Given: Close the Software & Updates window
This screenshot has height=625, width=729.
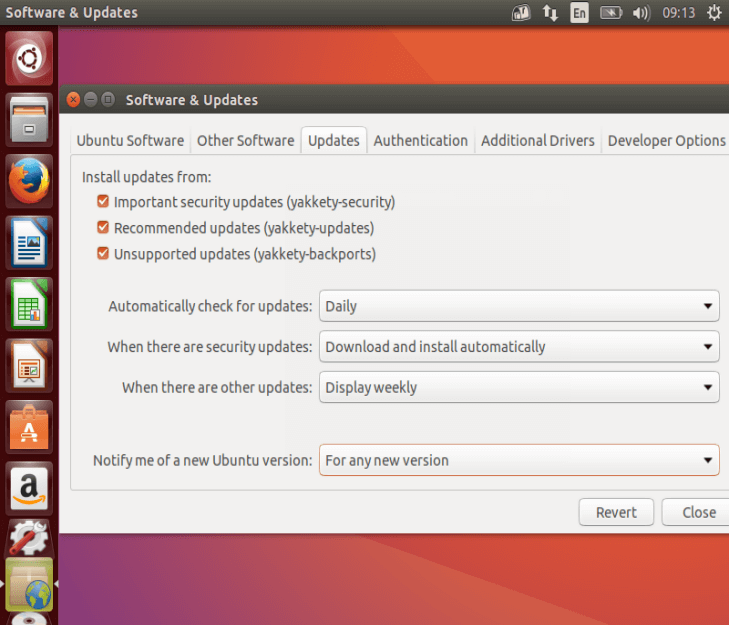Looking at the screenshot, I should coord(73,100).
